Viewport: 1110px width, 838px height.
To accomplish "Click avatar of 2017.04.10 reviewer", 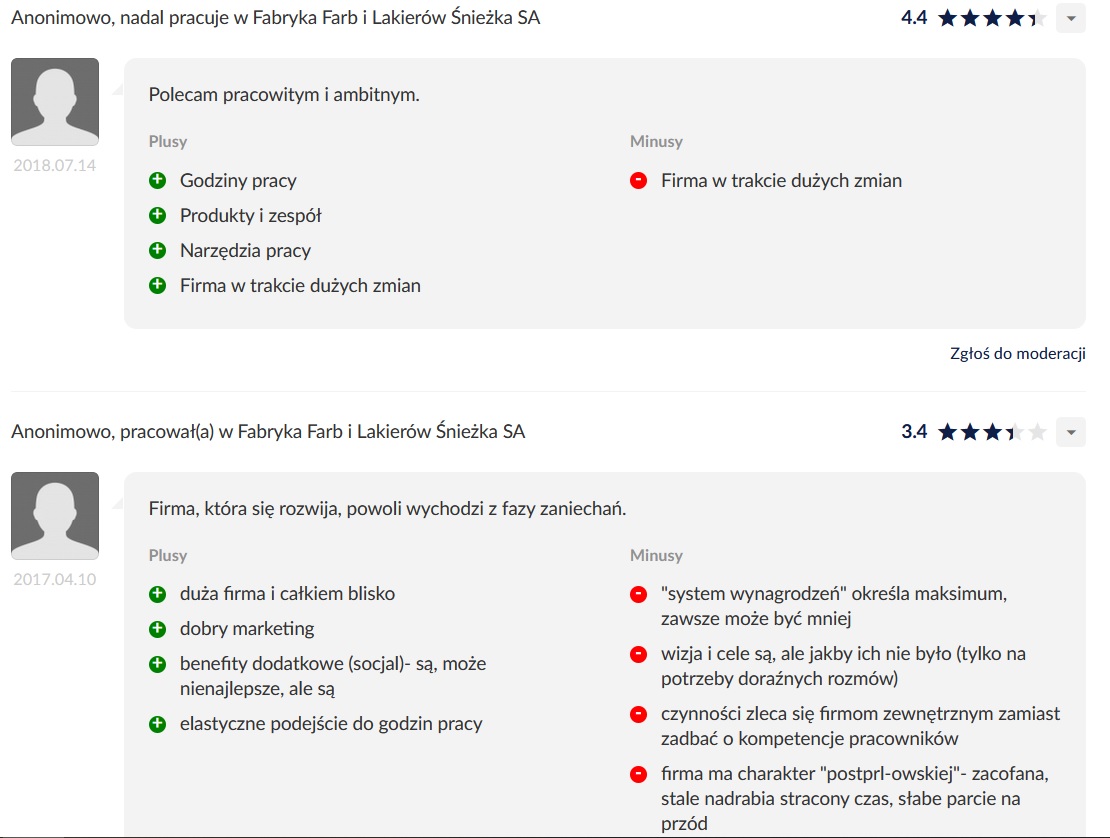I will 55,516.
